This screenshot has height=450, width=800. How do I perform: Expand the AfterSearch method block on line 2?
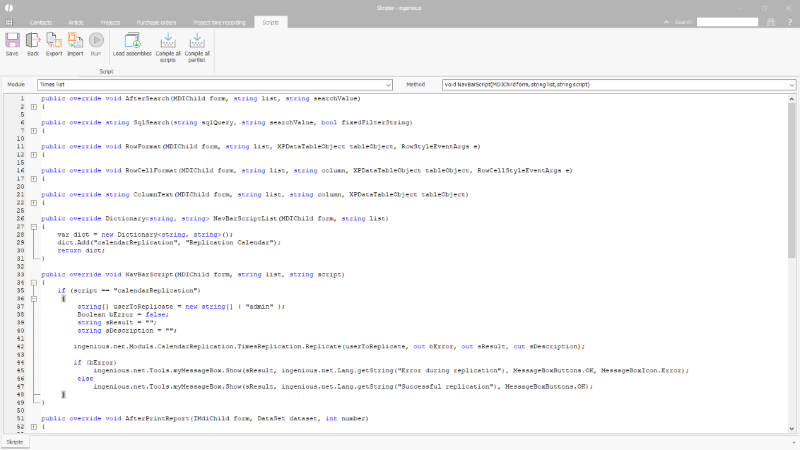click(x=34, y=107)
